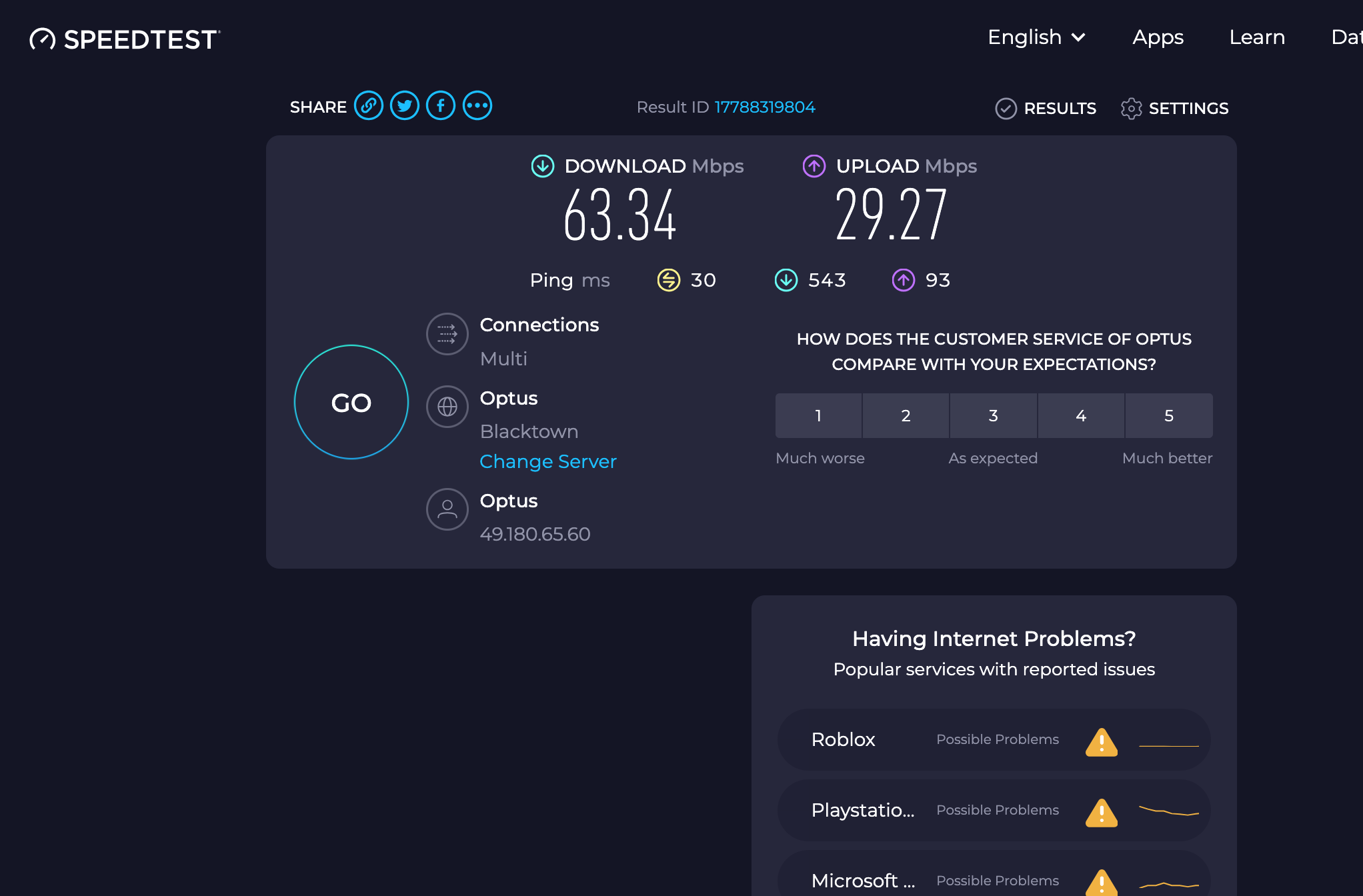Open Playstation reported issues row
This screenshot has height=896, width=1363.
coord(994,810)
